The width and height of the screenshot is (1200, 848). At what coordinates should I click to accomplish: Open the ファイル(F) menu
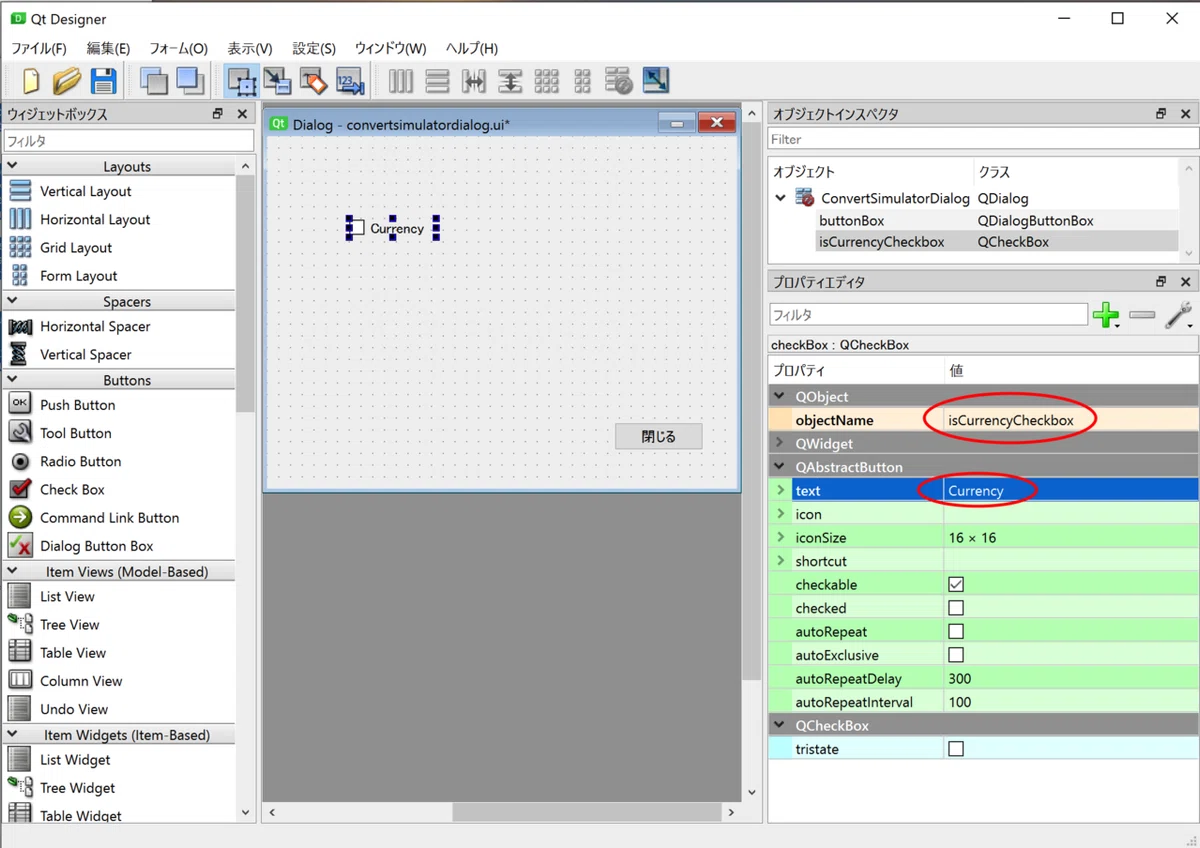point(38,48)
